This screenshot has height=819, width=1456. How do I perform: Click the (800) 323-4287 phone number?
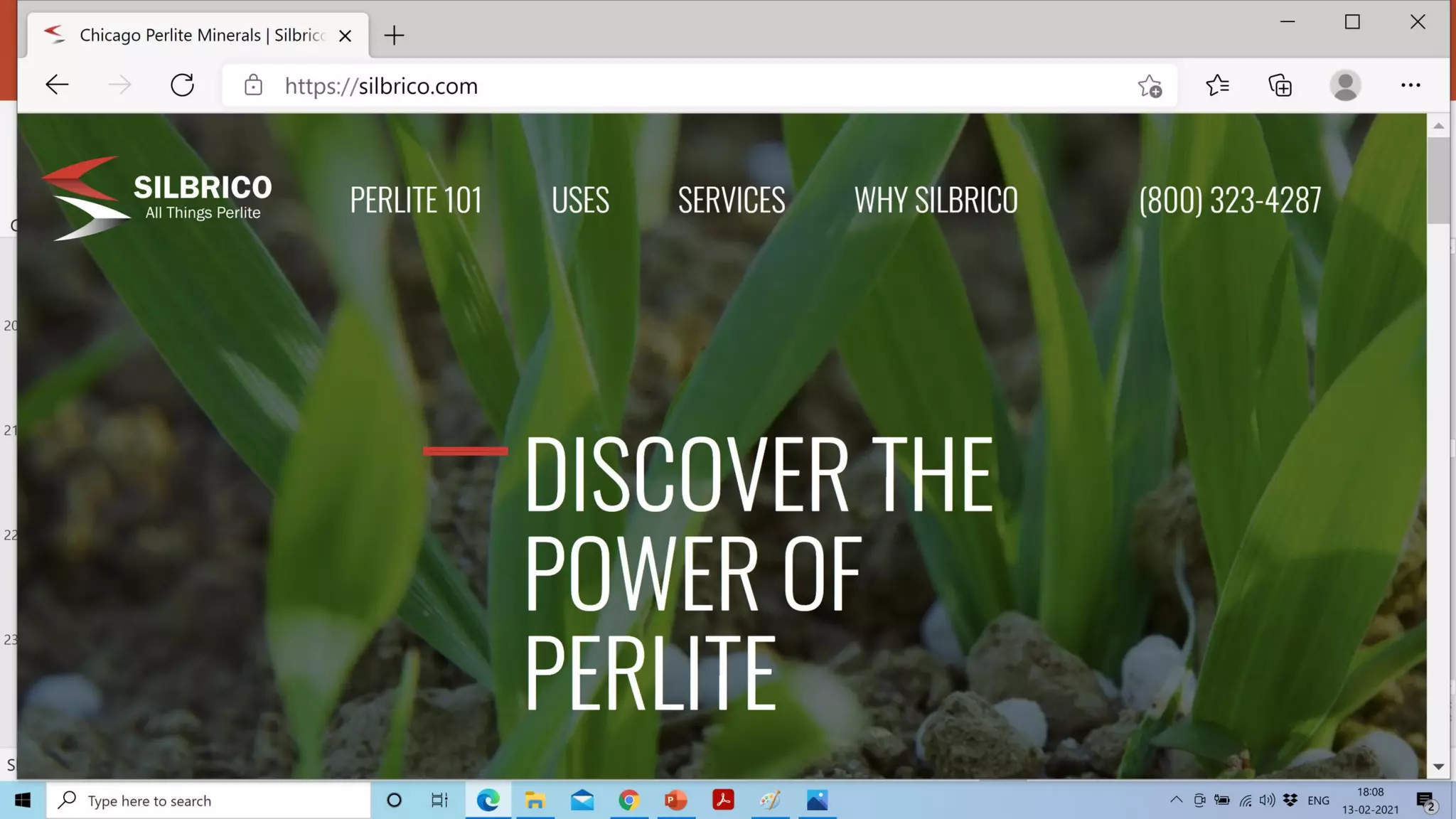click(x=1229, y=200)
